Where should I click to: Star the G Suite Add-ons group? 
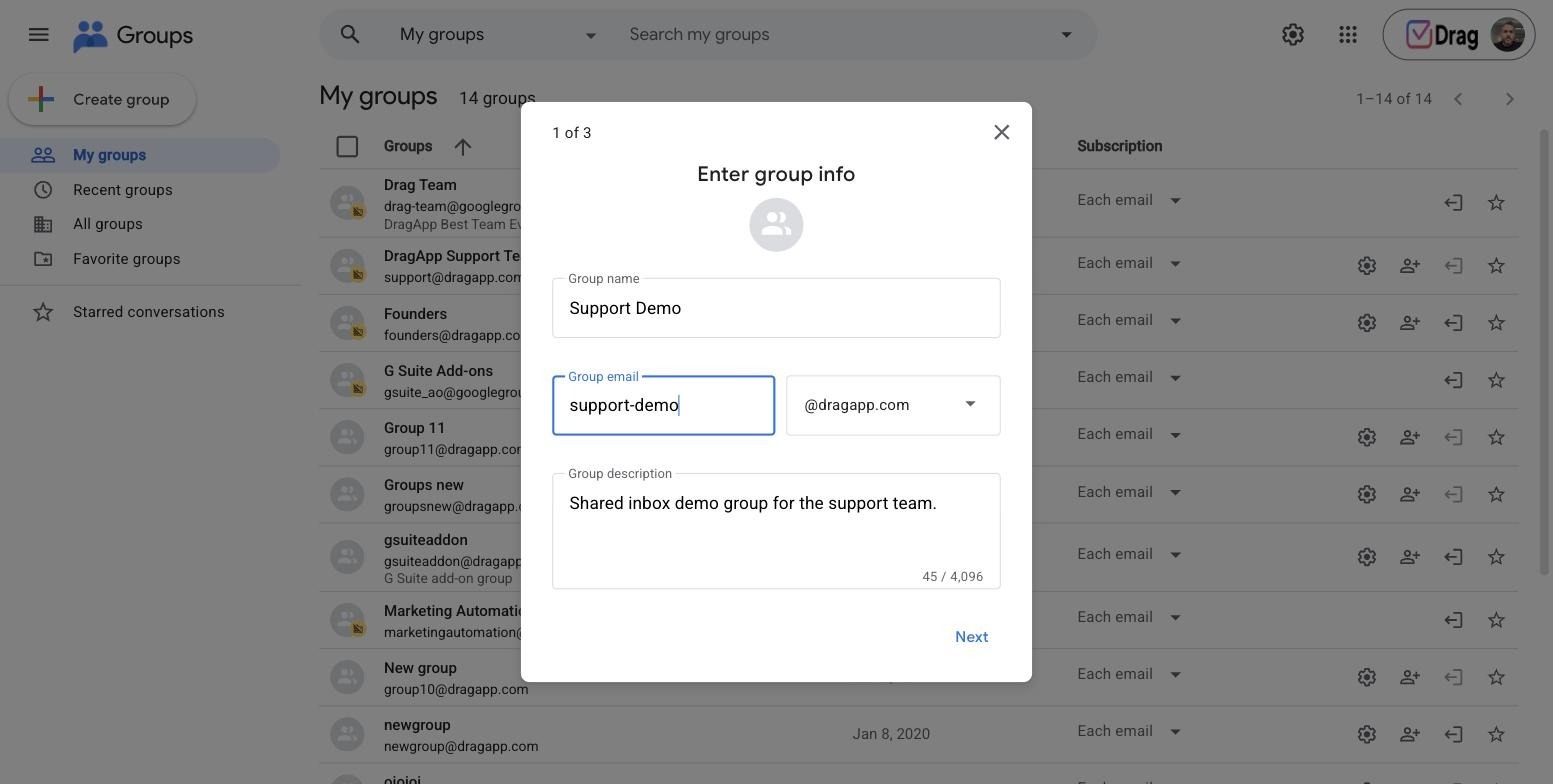[1496, 380]
